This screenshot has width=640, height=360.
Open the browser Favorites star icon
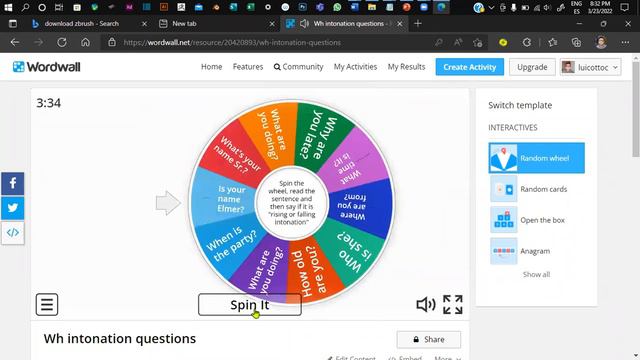(553, 42)
